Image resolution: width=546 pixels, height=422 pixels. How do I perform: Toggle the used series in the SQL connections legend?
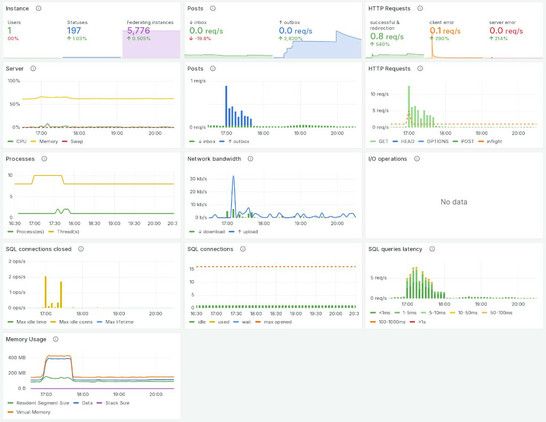pyautogui.click(x=224, y=322)
